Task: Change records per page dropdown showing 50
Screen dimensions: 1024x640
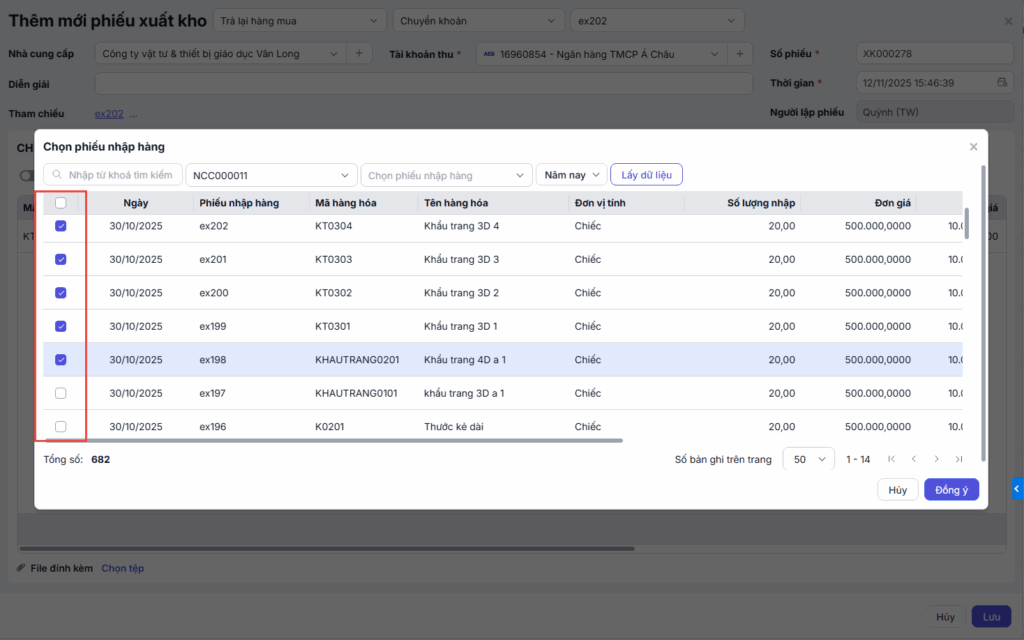Action: [x=808, y=459]
